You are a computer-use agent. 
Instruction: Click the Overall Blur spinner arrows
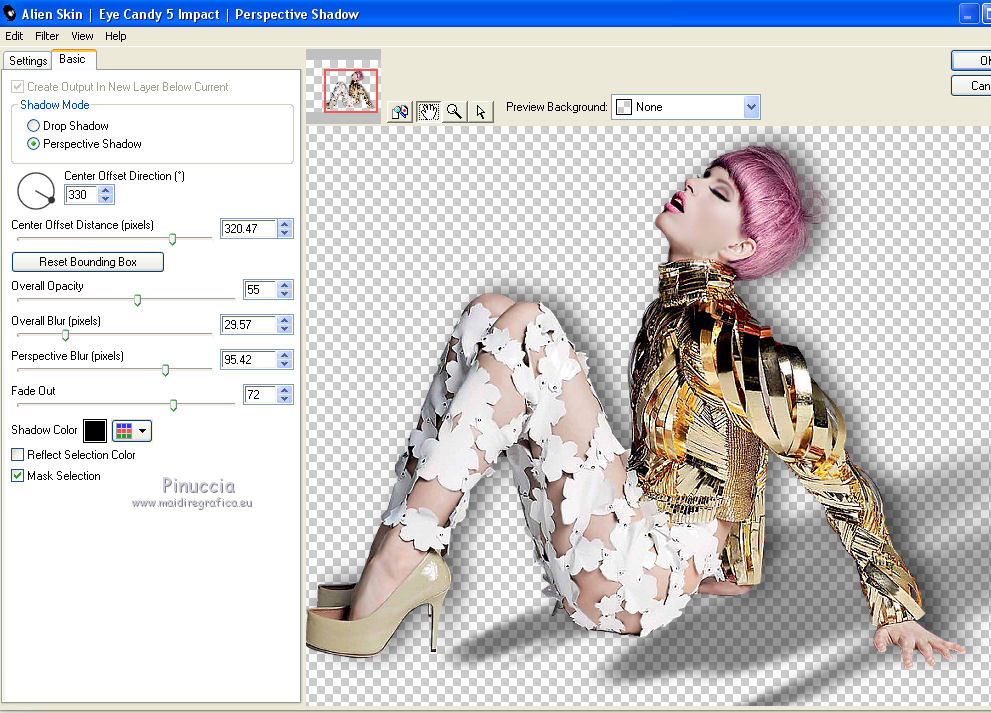click(x=285, y=325)
